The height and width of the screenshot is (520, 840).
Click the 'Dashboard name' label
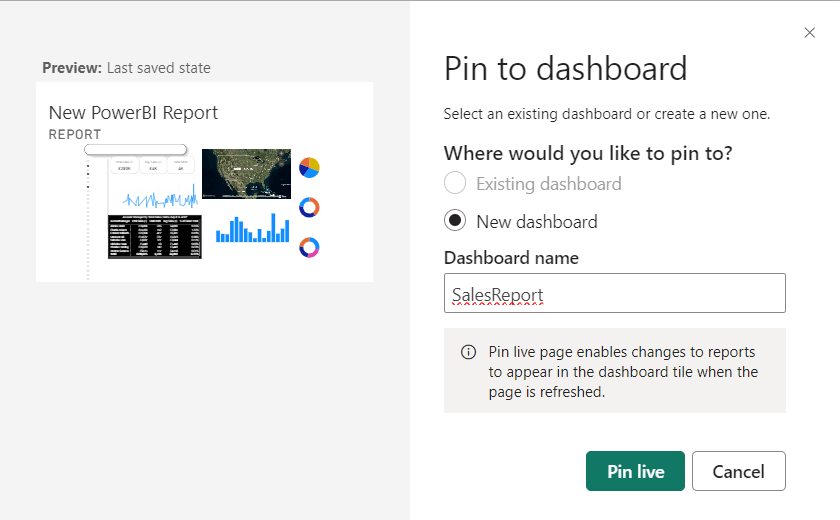(x=511, y=258)
